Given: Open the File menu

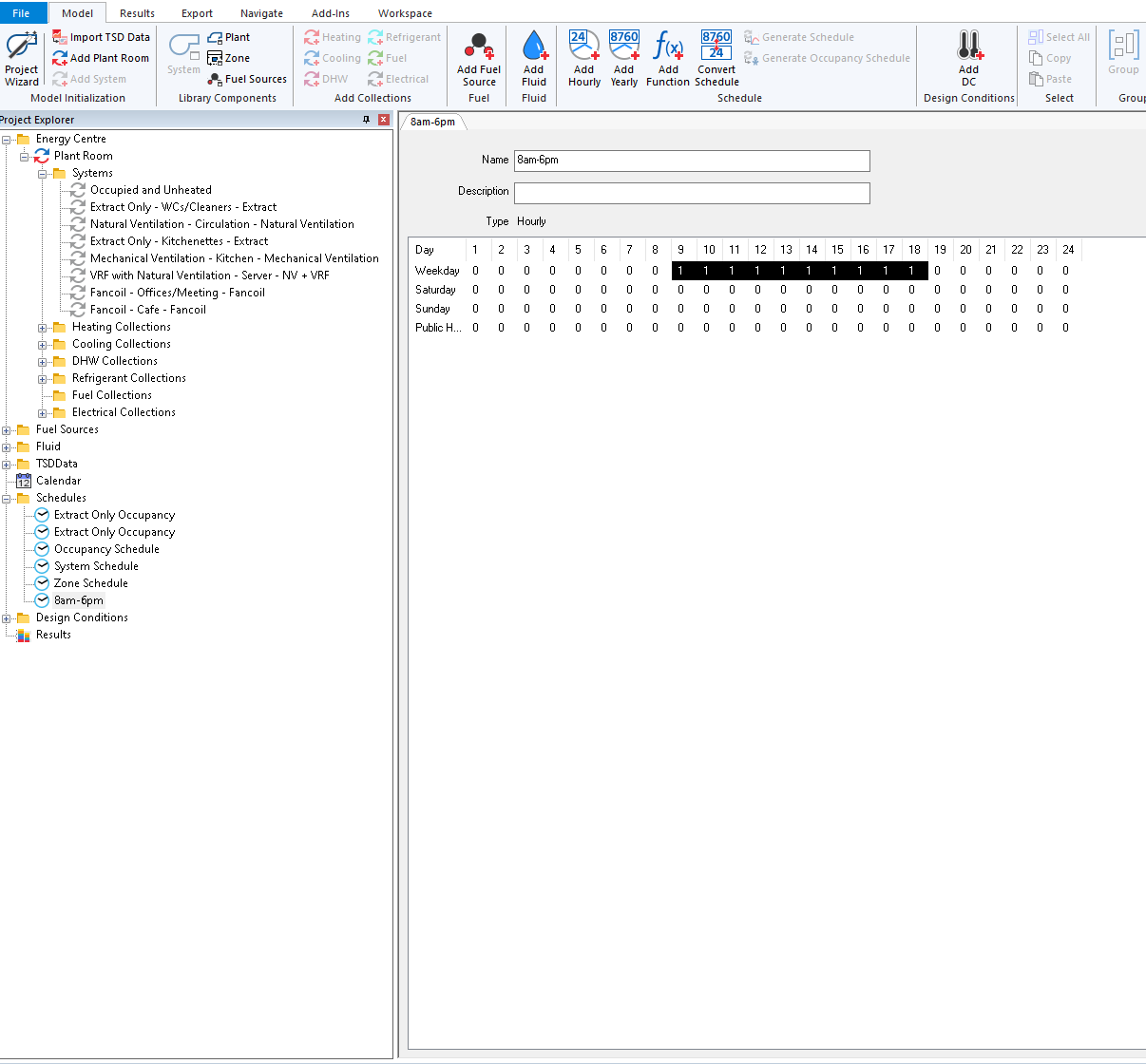Looking at the screenshot, I should click(21, 12).
